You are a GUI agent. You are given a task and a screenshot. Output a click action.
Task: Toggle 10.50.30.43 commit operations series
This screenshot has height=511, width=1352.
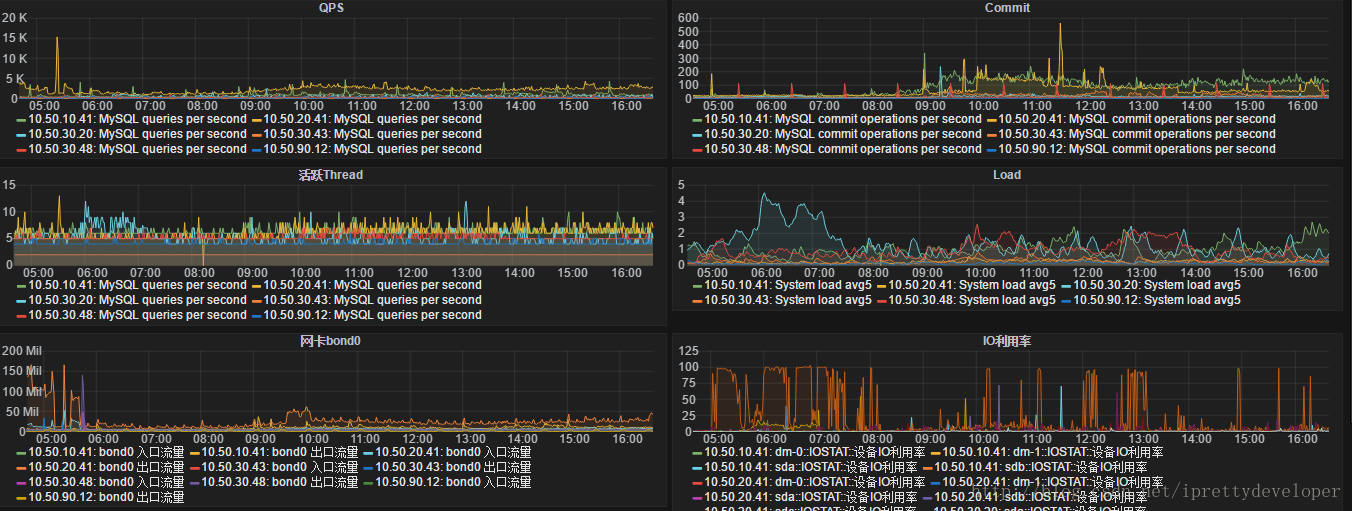tap(1131, 133)
